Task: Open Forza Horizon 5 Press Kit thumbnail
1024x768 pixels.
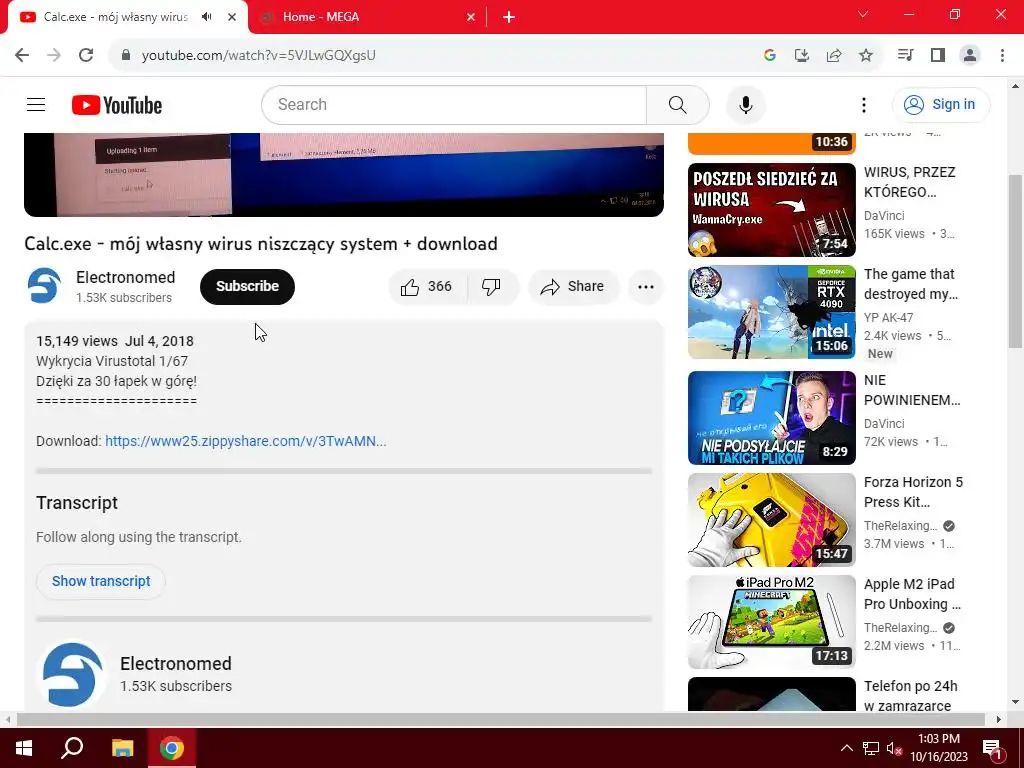Action: pos(771,520)
